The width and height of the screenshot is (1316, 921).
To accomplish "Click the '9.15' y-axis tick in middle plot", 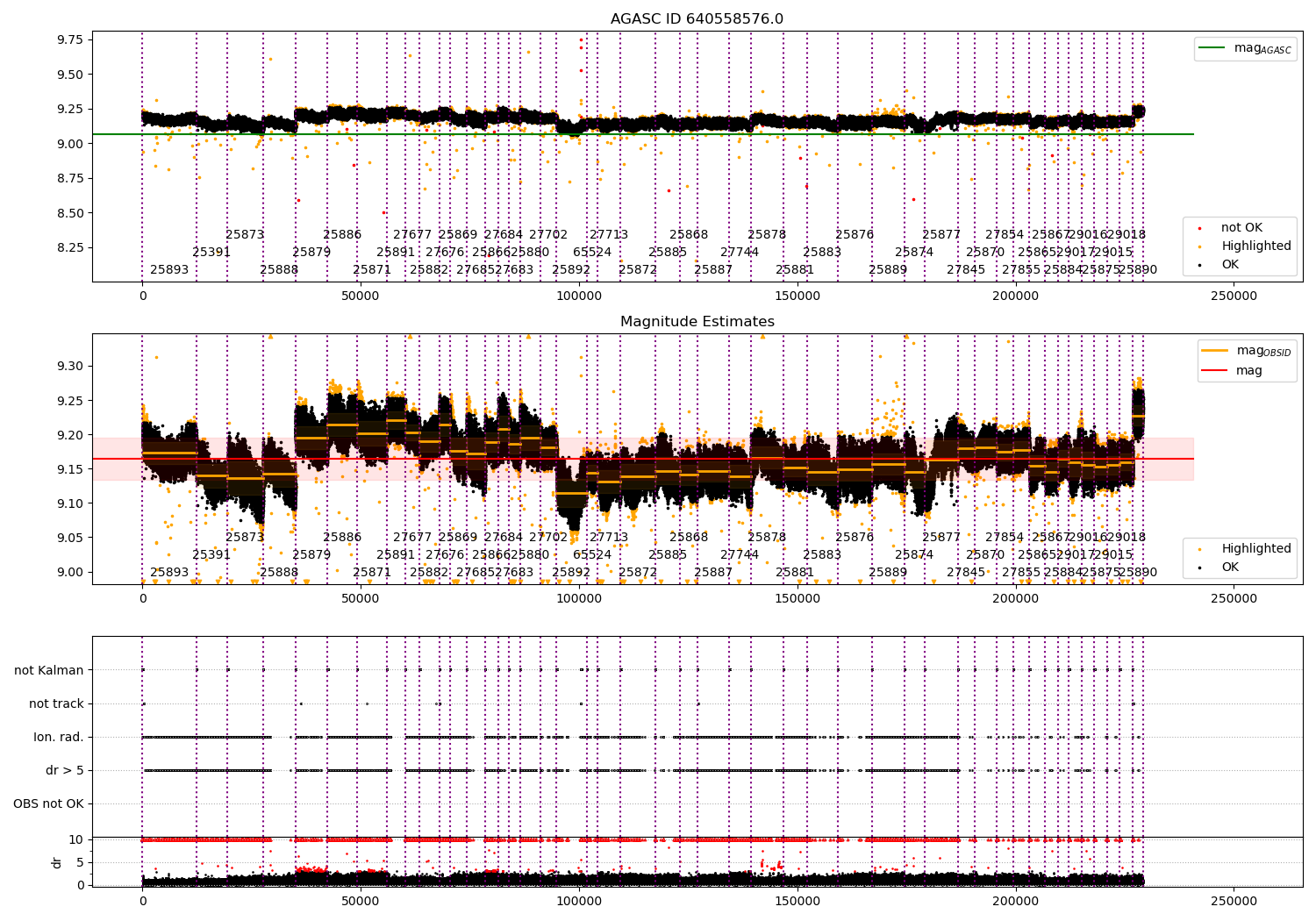I will [69, 469].
